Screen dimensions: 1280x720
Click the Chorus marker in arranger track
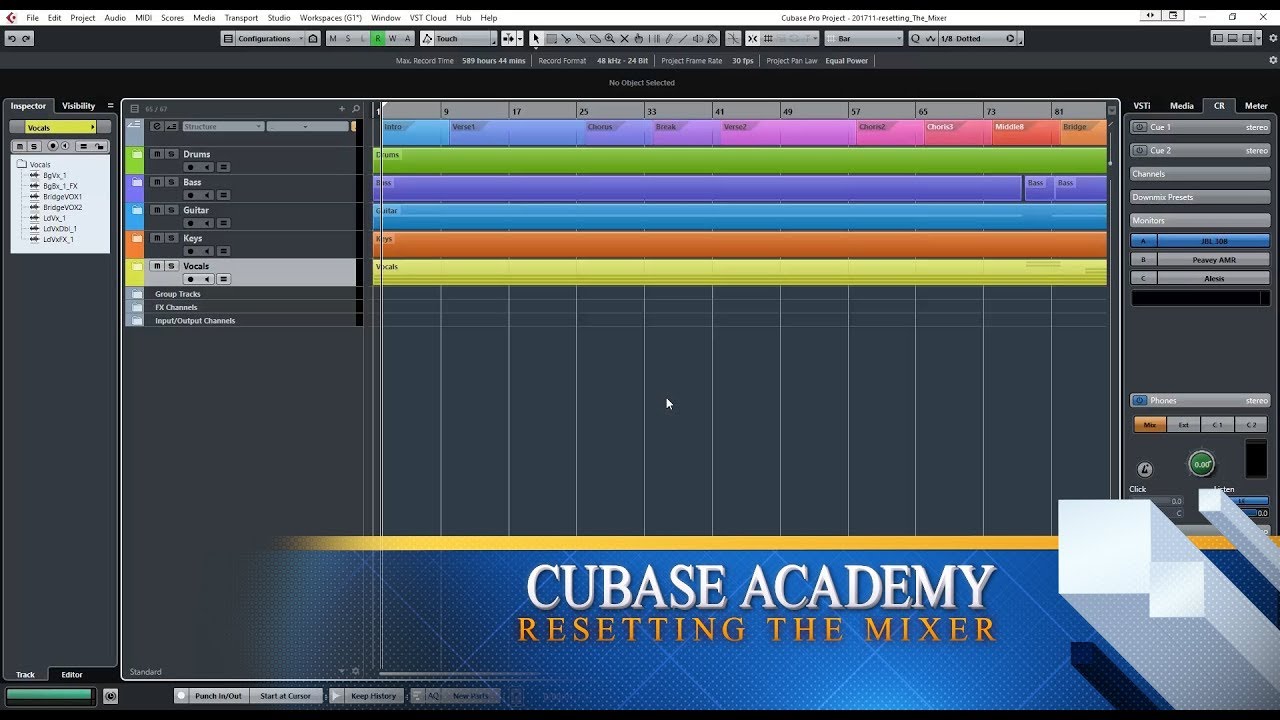[x=600, y=127]
